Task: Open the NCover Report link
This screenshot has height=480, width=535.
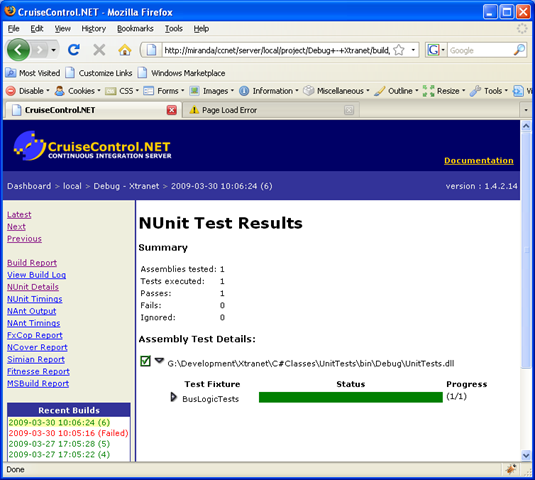Action: [x=37, y=347]
